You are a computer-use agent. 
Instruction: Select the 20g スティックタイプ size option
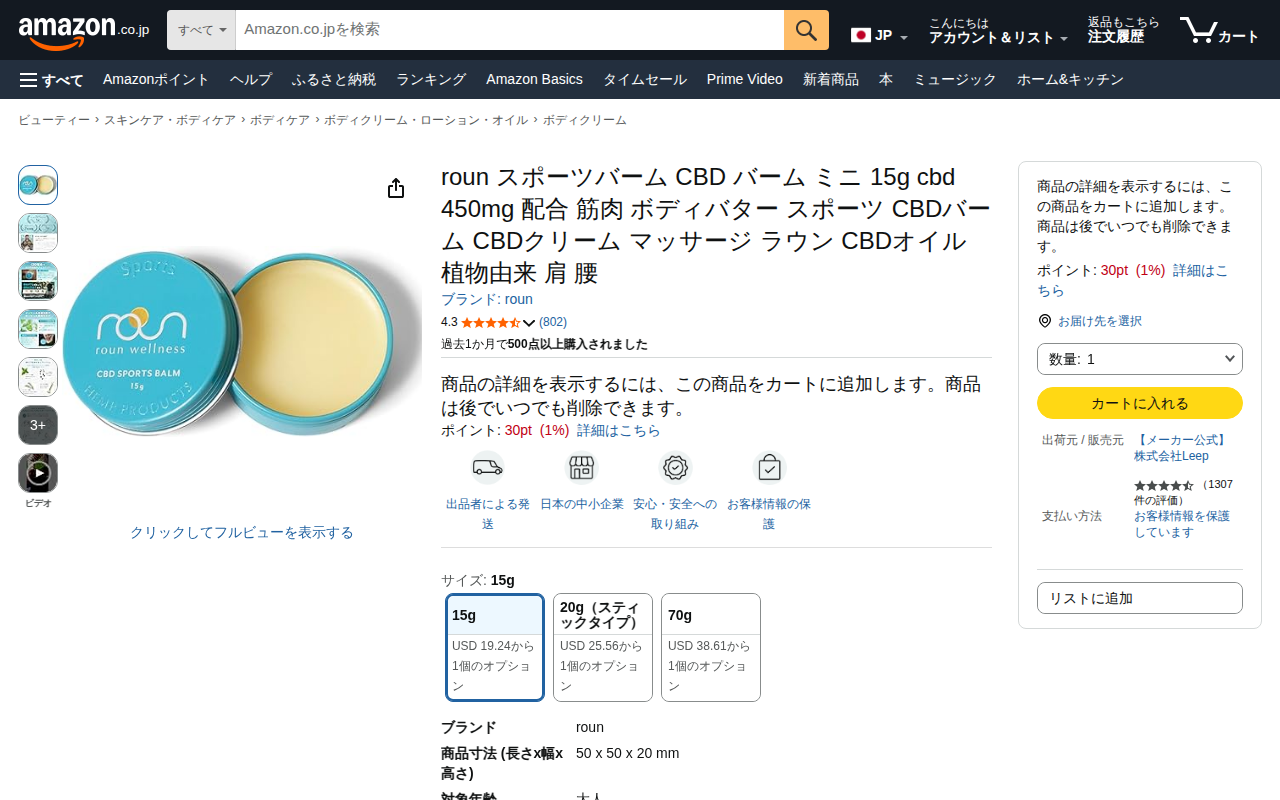603,648
